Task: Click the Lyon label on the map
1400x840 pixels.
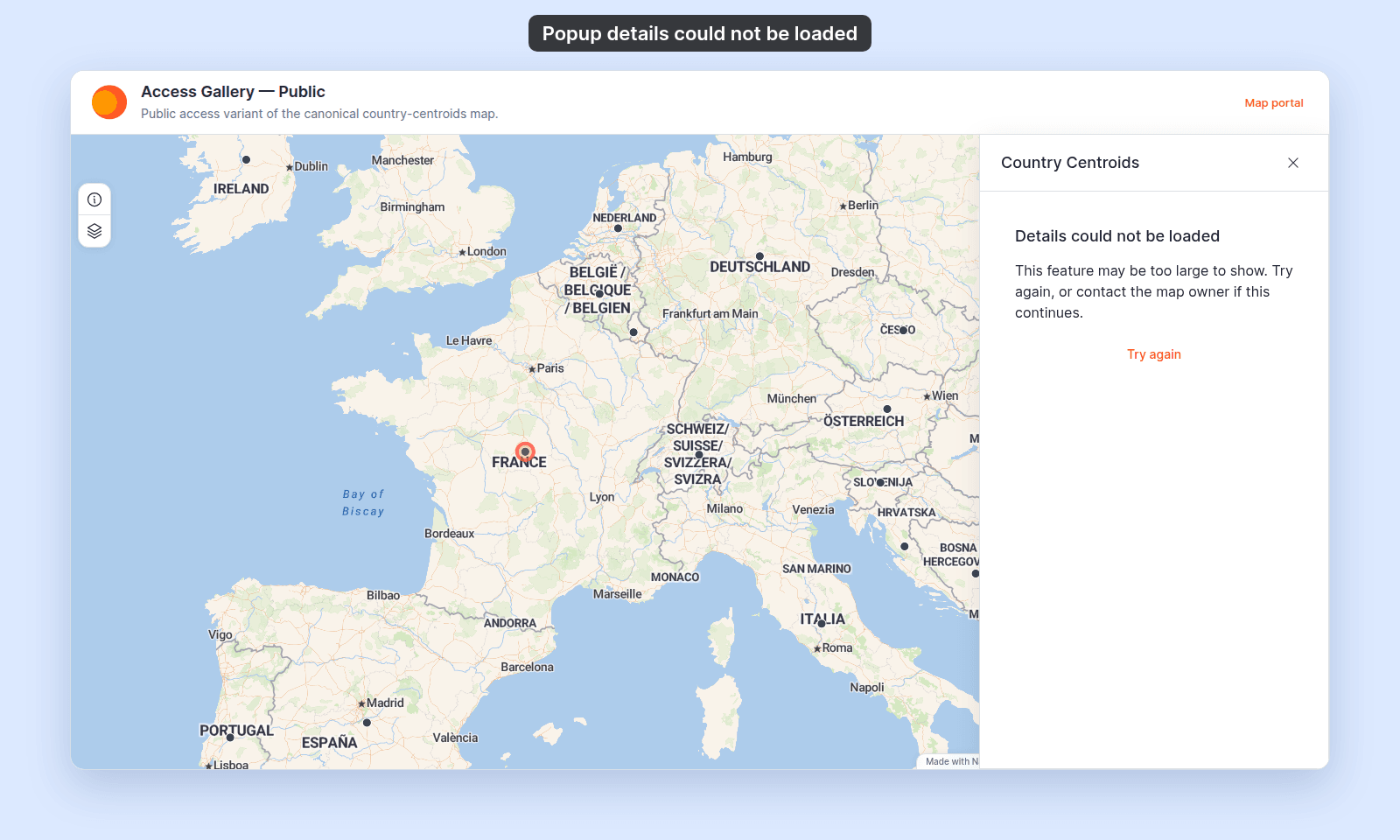Action: click(x=602, y=497)
